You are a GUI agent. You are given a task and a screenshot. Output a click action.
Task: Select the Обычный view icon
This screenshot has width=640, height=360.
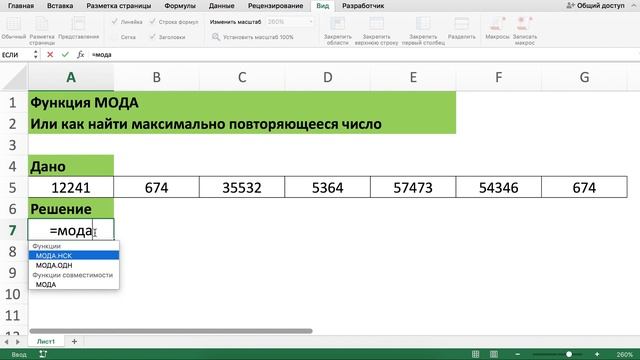click(13, 24)
